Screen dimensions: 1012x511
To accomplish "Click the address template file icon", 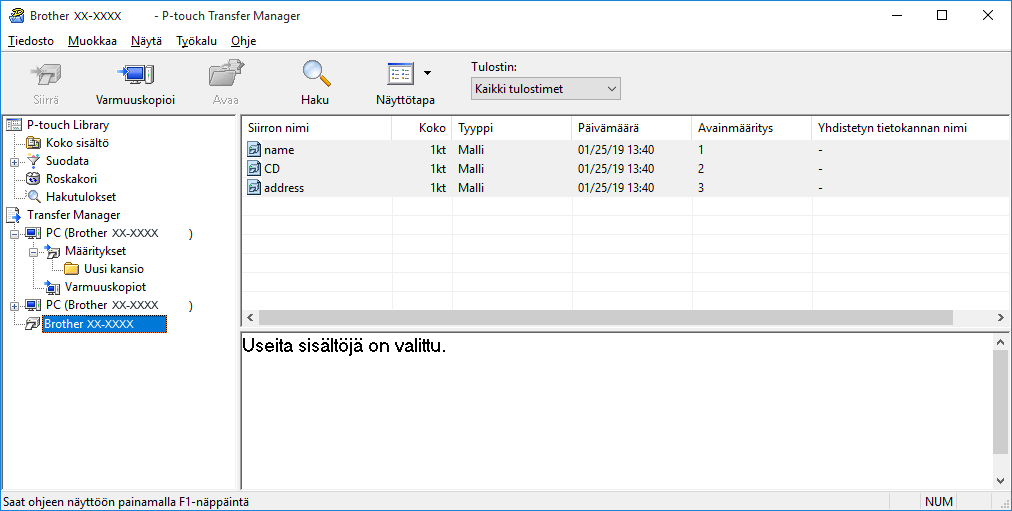I will (254, 188).
